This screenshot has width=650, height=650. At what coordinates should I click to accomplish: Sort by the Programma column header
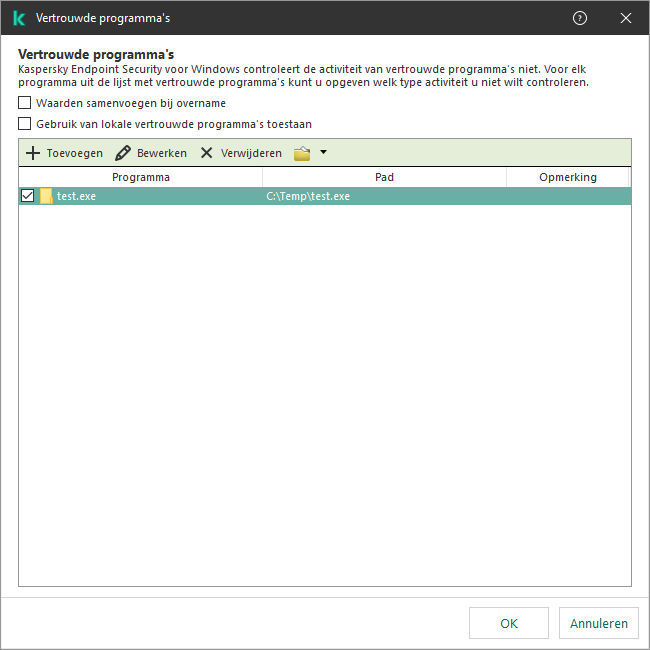pyautogui.click(x=141, y=177)
